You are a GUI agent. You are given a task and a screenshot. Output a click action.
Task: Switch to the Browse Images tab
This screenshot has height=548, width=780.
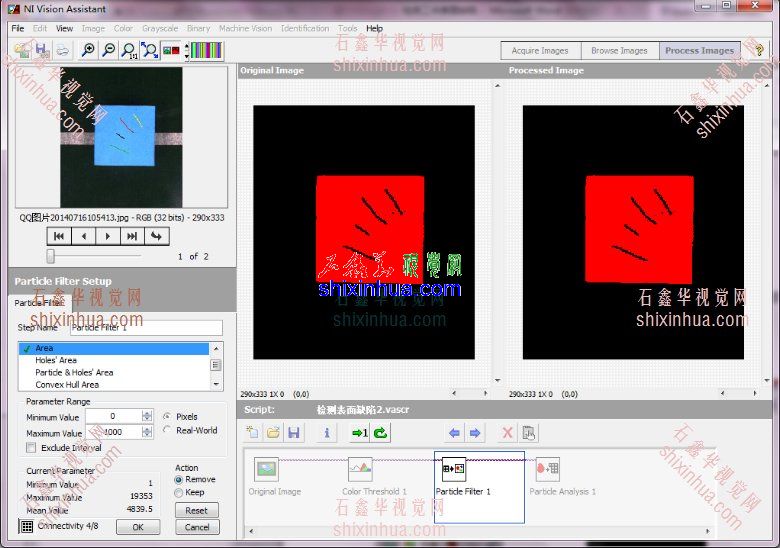[x=619, y=50]
